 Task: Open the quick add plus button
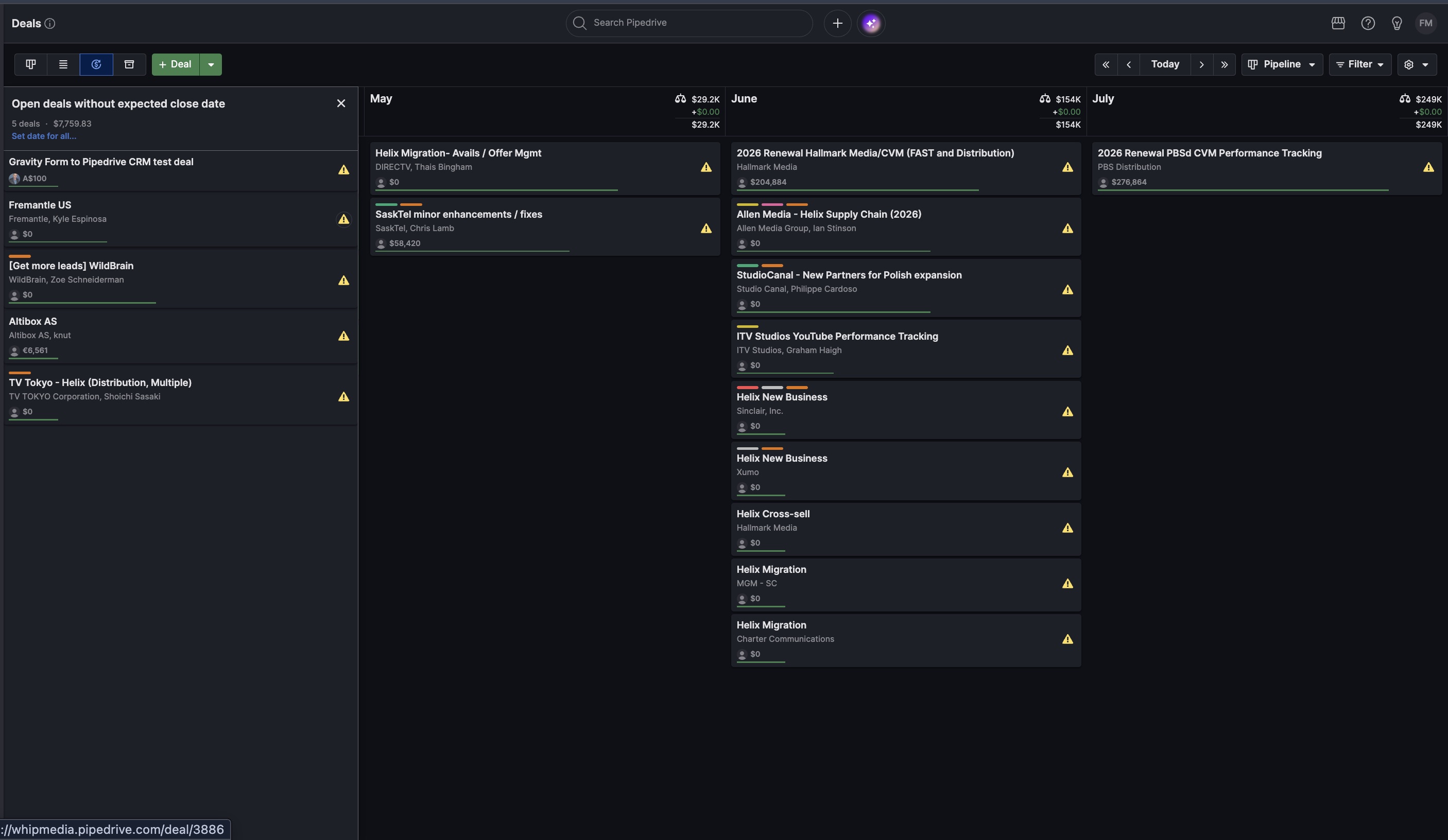(x=837, y=24)
